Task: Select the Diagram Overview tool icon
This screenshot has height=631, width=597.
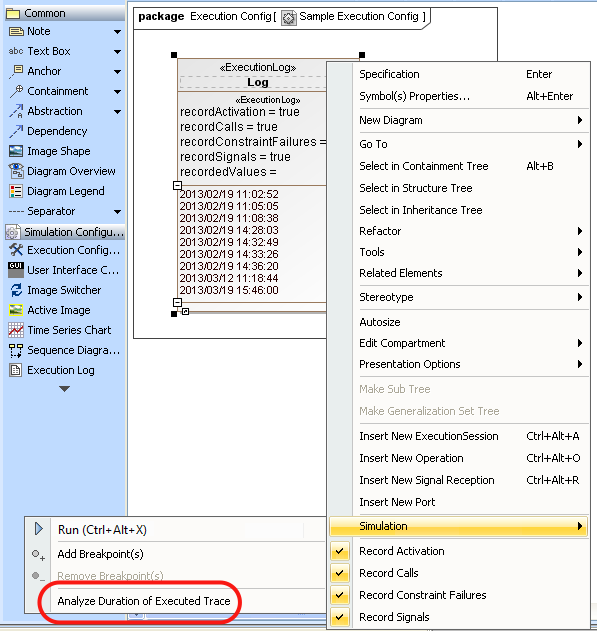Action: (x=16, y=171)
